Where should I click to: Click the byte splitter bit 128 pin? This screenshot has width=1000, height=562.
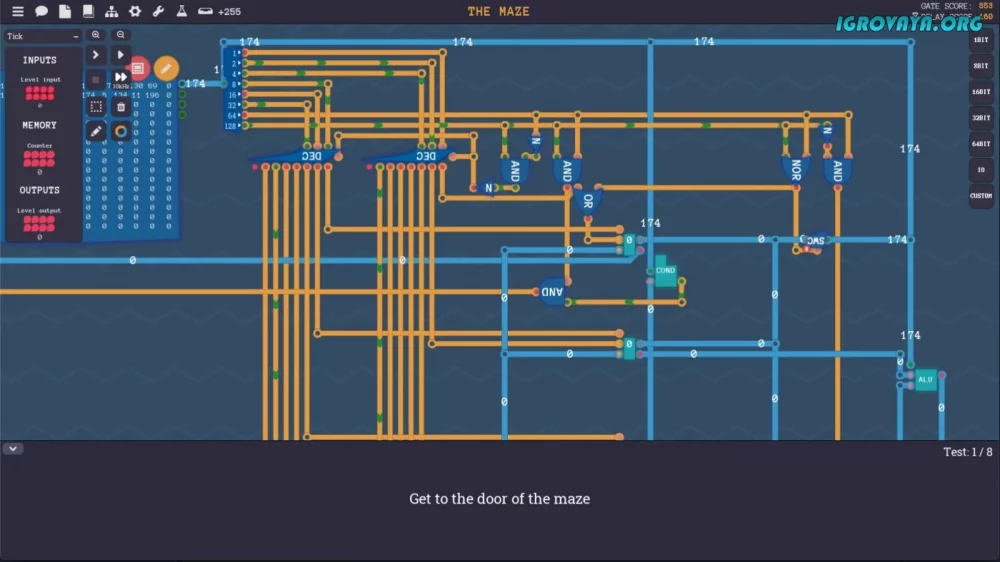click(246, 126)
